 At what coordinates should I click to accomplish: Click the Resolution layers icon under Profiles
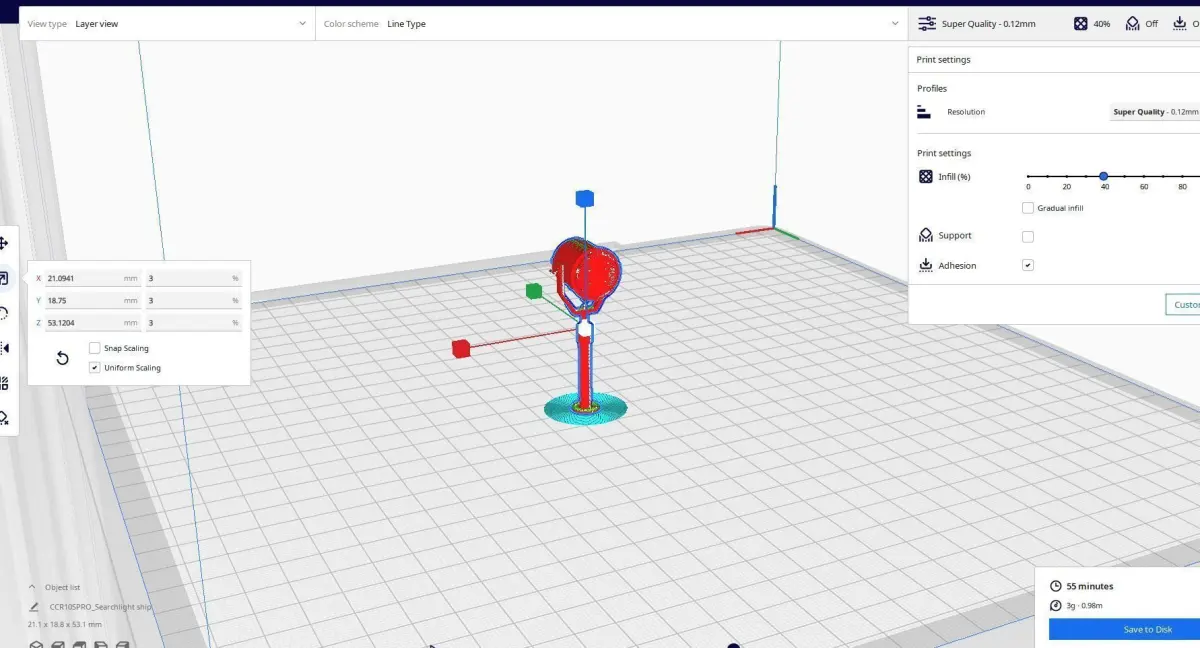click(x=924, y=111)
